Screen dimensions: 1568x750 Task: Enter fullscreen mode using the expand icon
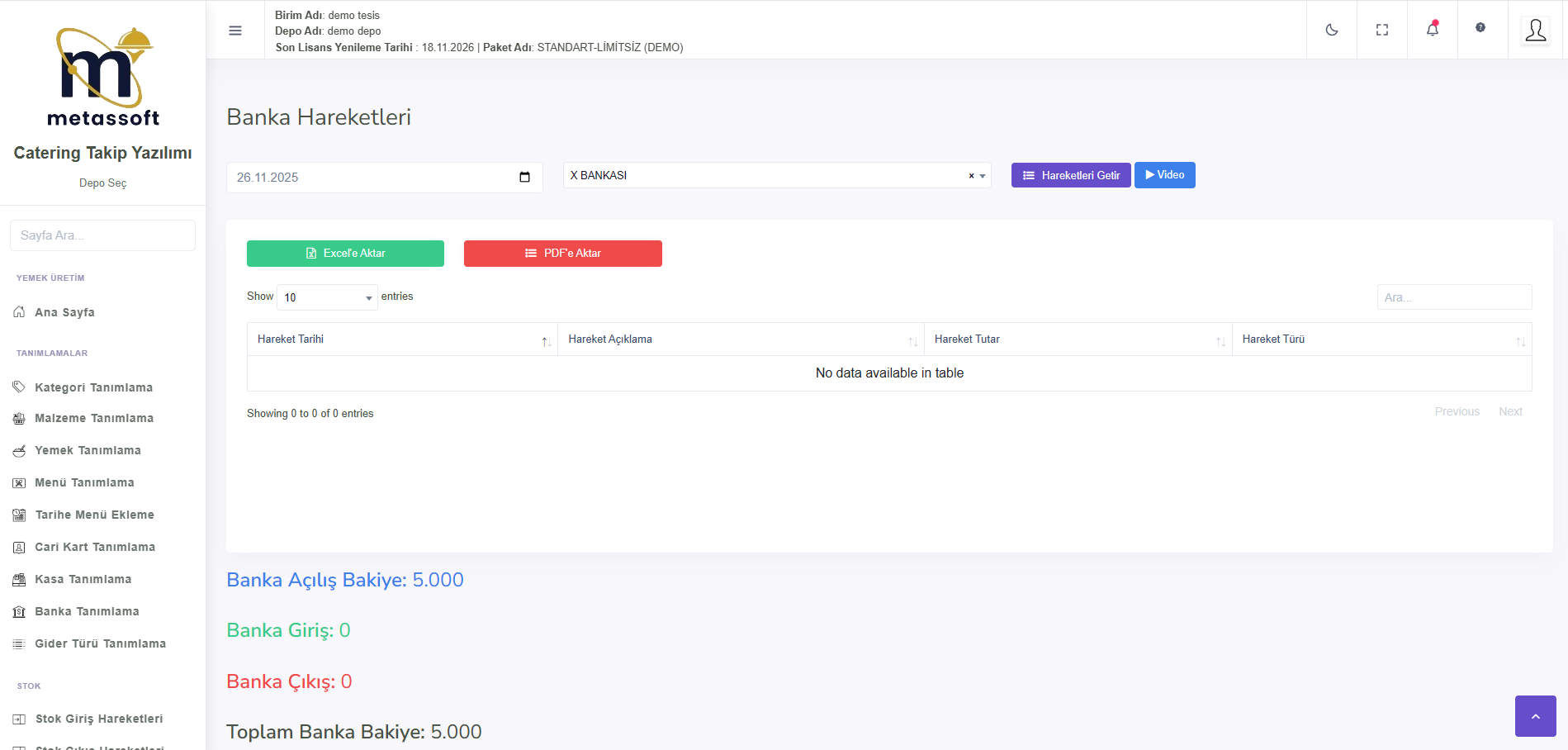click(x=1381, y=30)
